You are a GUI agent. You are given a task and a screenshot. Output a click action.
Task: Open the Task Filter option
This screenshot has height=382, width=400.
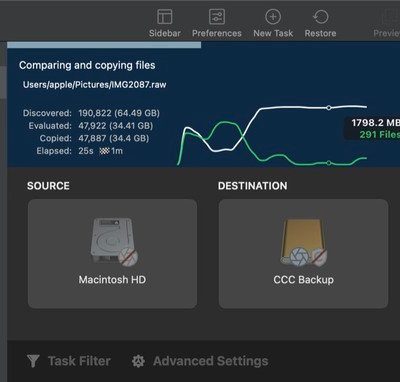click(x=69, y=361)
